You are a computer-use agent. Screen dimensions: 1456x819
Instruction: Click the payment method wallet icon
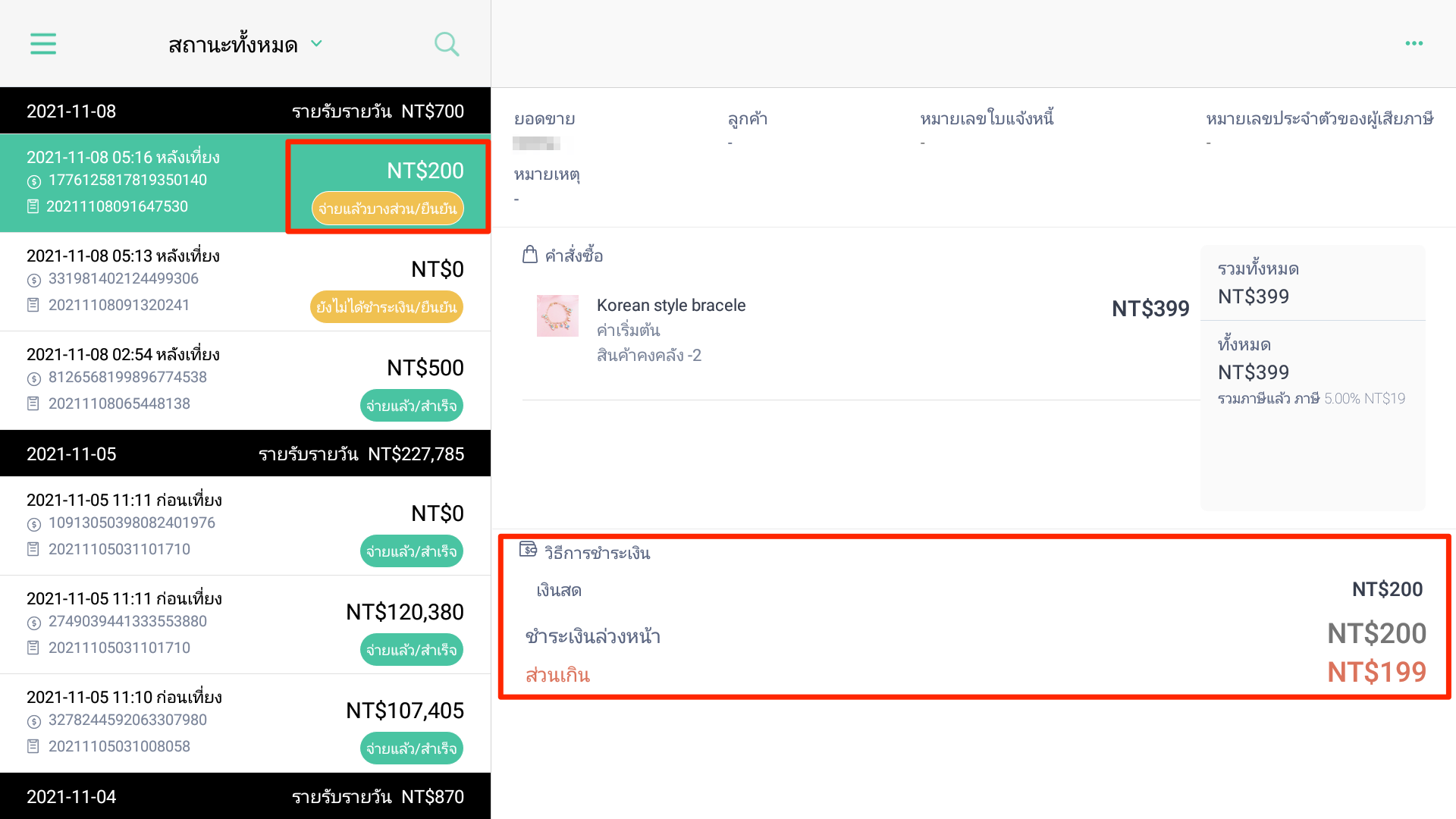pyautogui.click(x=529, y=550)
